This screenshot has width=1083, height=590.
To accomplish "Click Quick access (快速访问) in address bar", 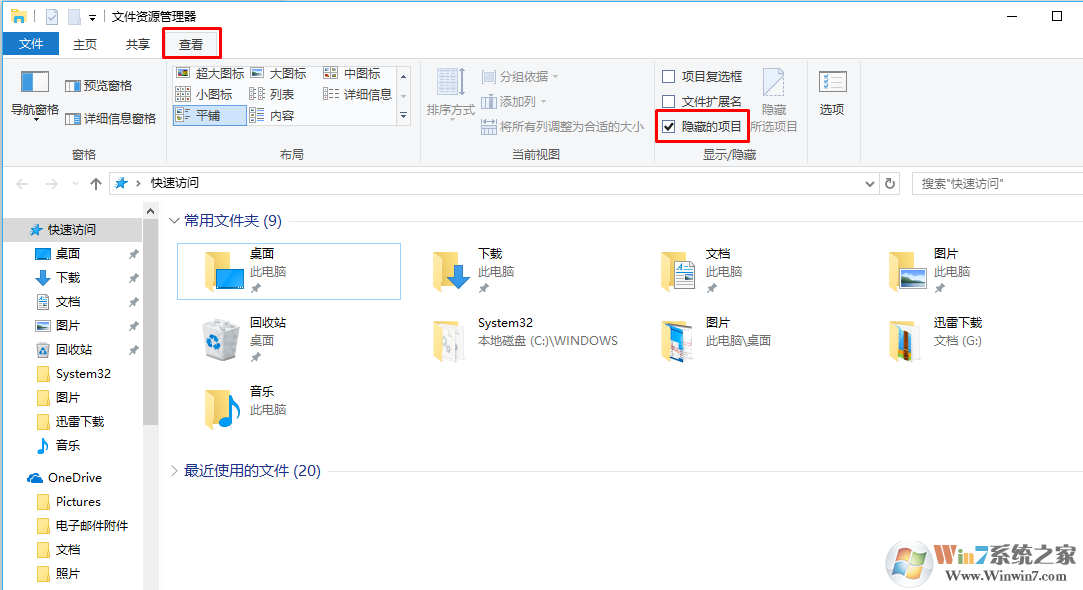I will [175, 183].
